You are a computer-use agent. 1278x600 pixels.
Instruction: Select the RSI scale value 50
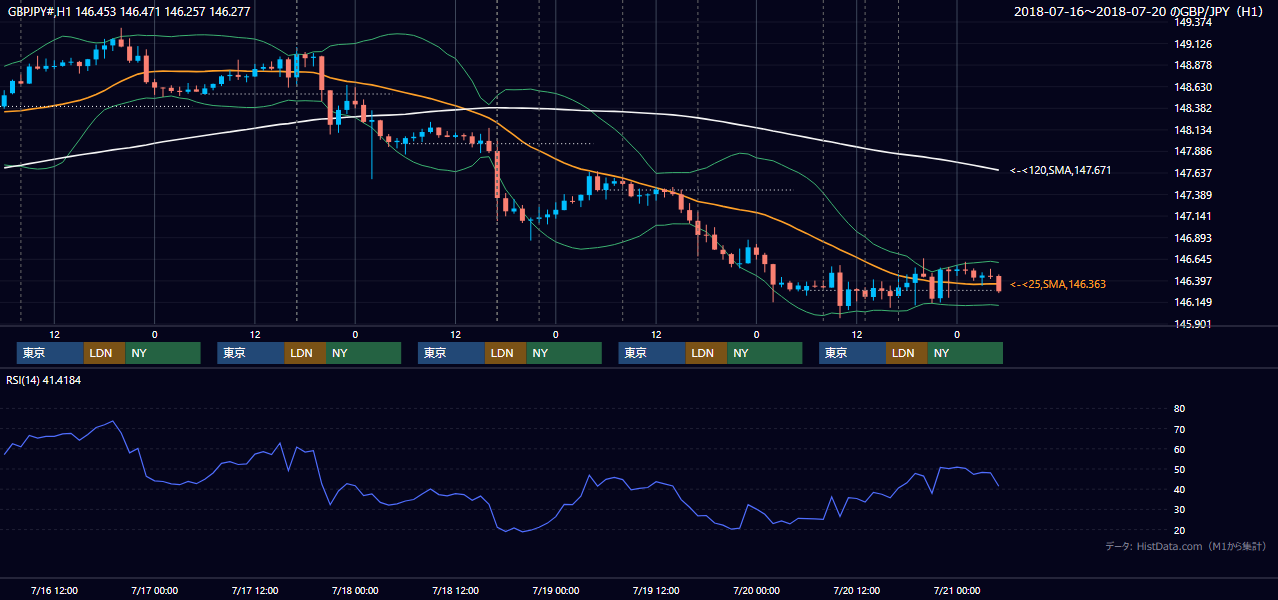coord(1180,469)
